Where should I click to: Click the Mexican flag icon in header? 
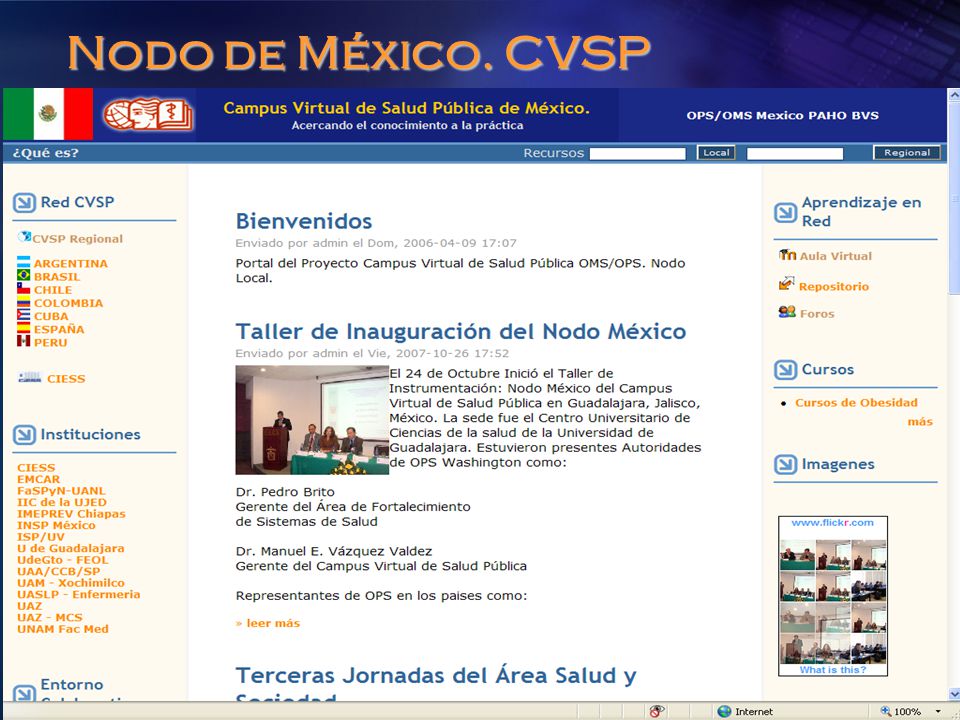48,114
